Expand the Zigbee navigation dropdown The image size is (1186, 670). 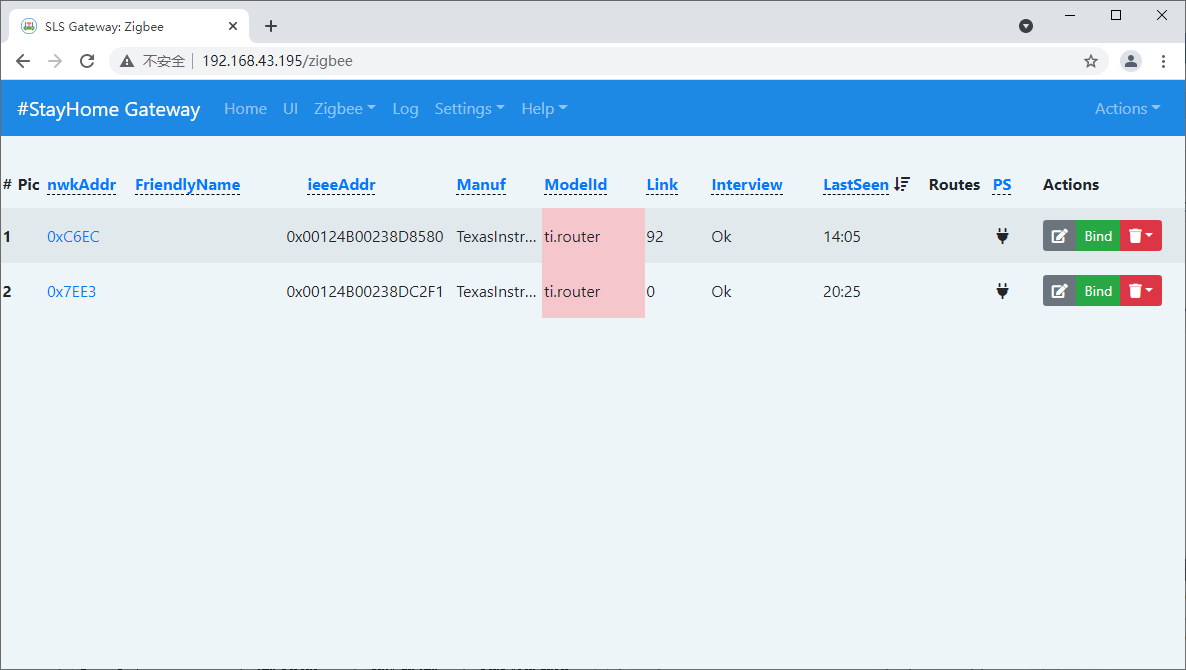click(x=344, y=109)
